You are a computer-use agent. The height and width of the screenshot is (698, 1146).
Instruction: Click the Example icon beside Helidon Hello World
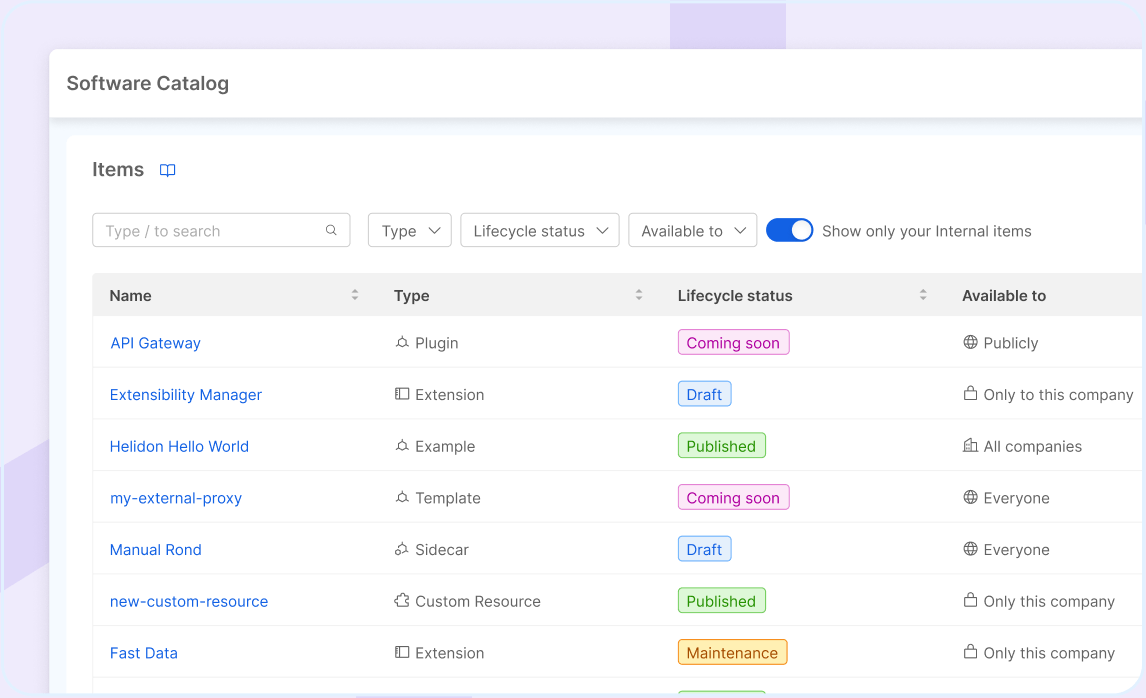(402, 446)
